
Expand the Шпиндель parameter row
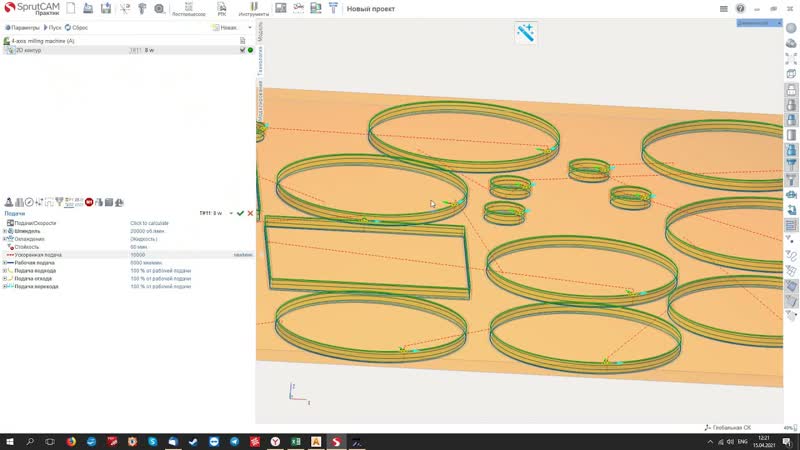[x=5, y=231]
